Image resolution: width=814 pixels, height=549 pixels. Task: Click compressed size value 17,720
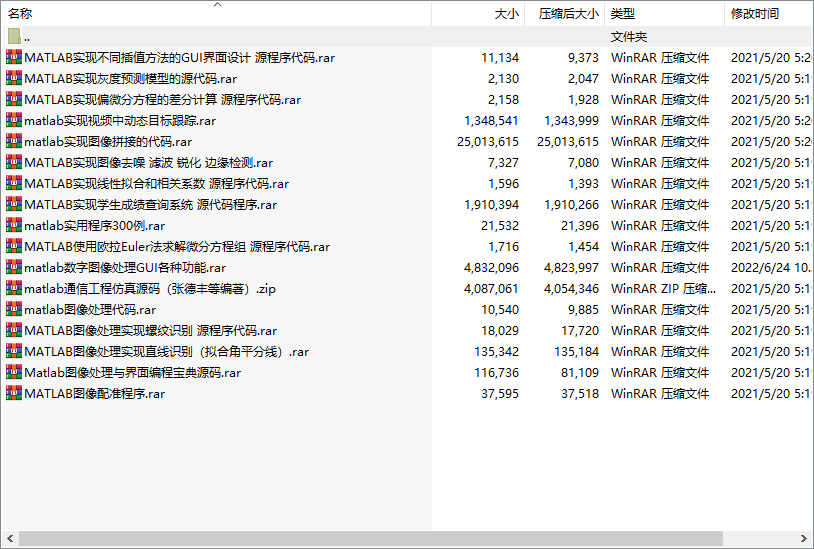pyautogui.click(x=580, y=331)
